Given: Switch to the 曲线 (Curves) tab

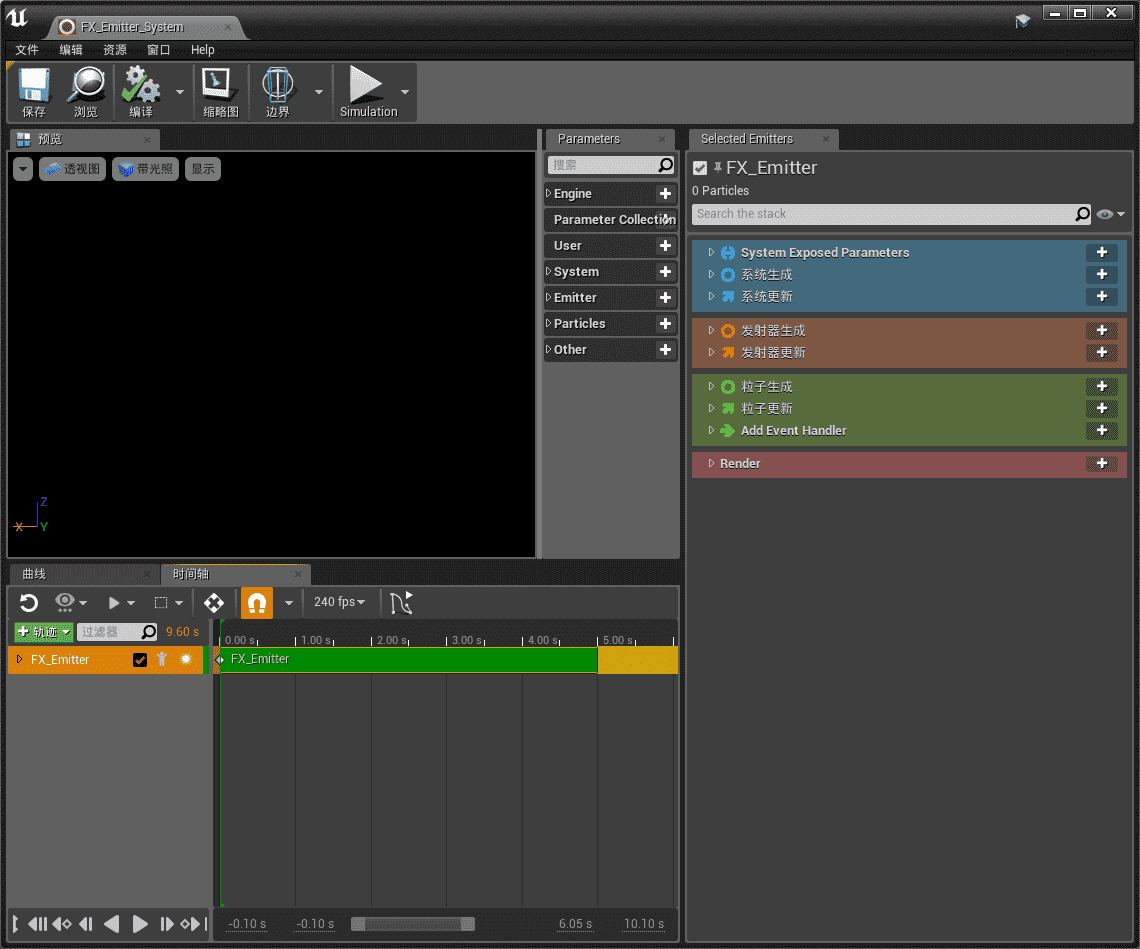Looking at the screenshot, I should point(35,574).
